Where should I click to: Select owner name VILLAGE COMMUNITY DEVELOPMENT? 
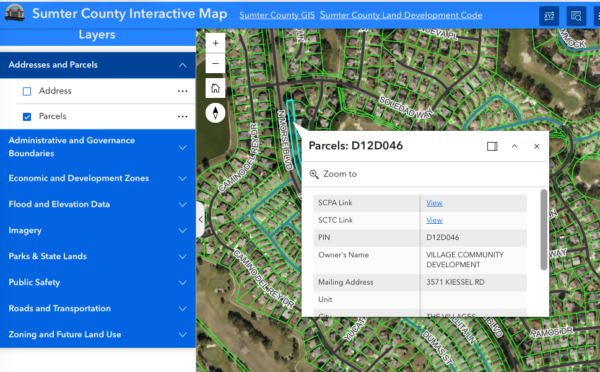tap(465, 260)
